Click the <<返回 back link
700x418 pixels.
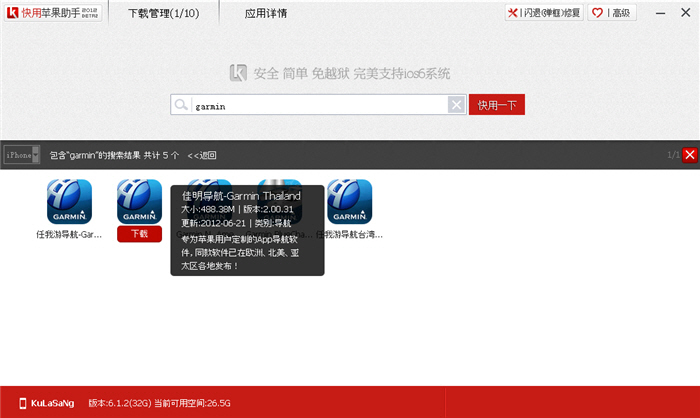click(202, 155)
